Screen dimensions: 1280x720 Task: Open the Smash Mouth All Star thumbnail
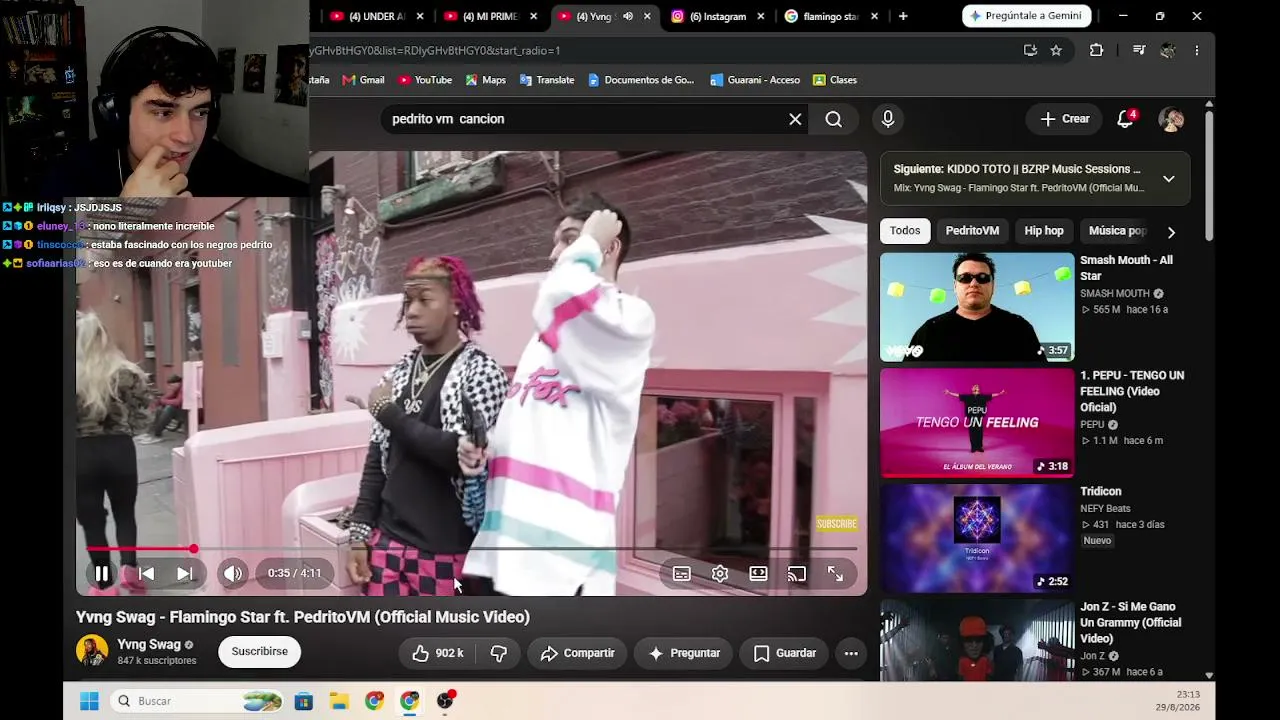tap(977, 307)
